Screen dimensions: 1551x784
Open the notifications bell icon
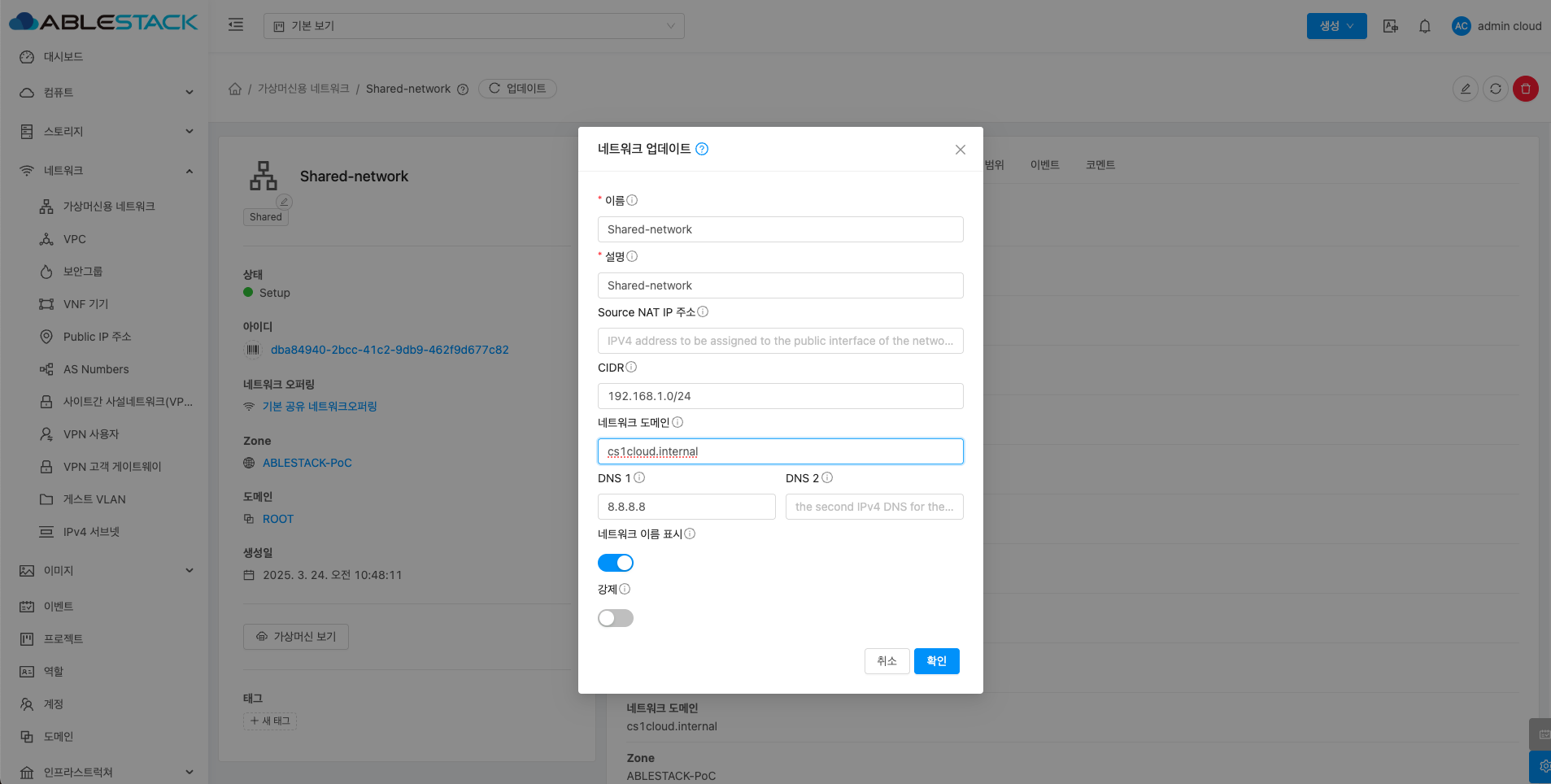(x=1424, y=26)
